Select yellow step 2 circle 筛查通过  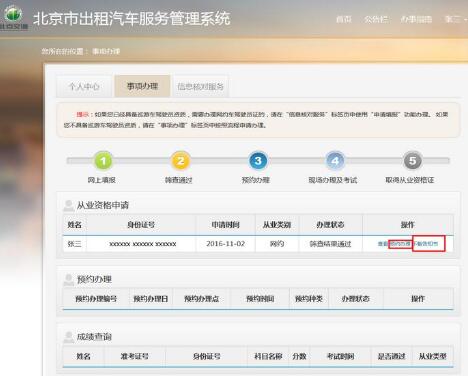[x=180, y=161]
